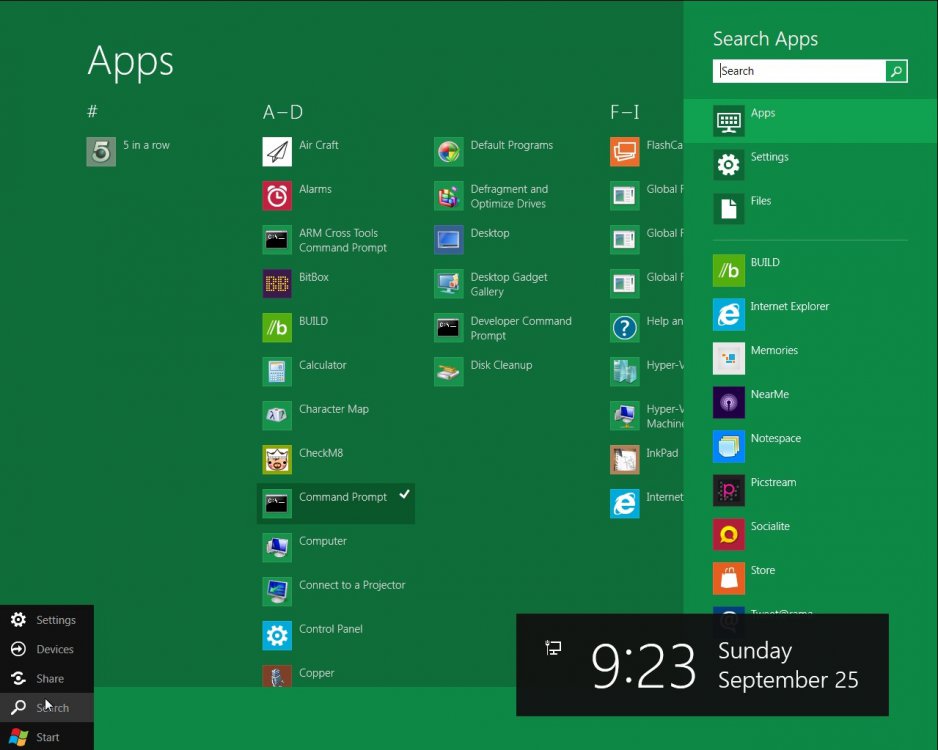Launch the Alarms app icon
Viewport: 938px width, 750px height.
[277, 196]
